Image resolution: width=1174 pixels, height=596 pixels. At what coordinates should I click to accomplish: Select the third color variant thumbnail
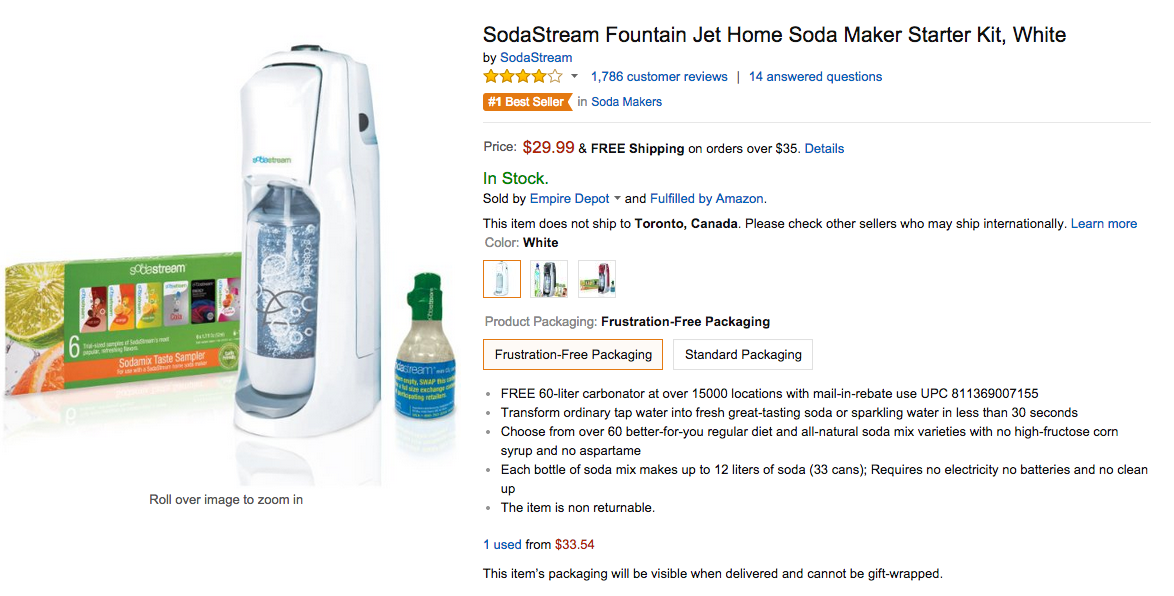pyautogui.click(x=597, y=278)
